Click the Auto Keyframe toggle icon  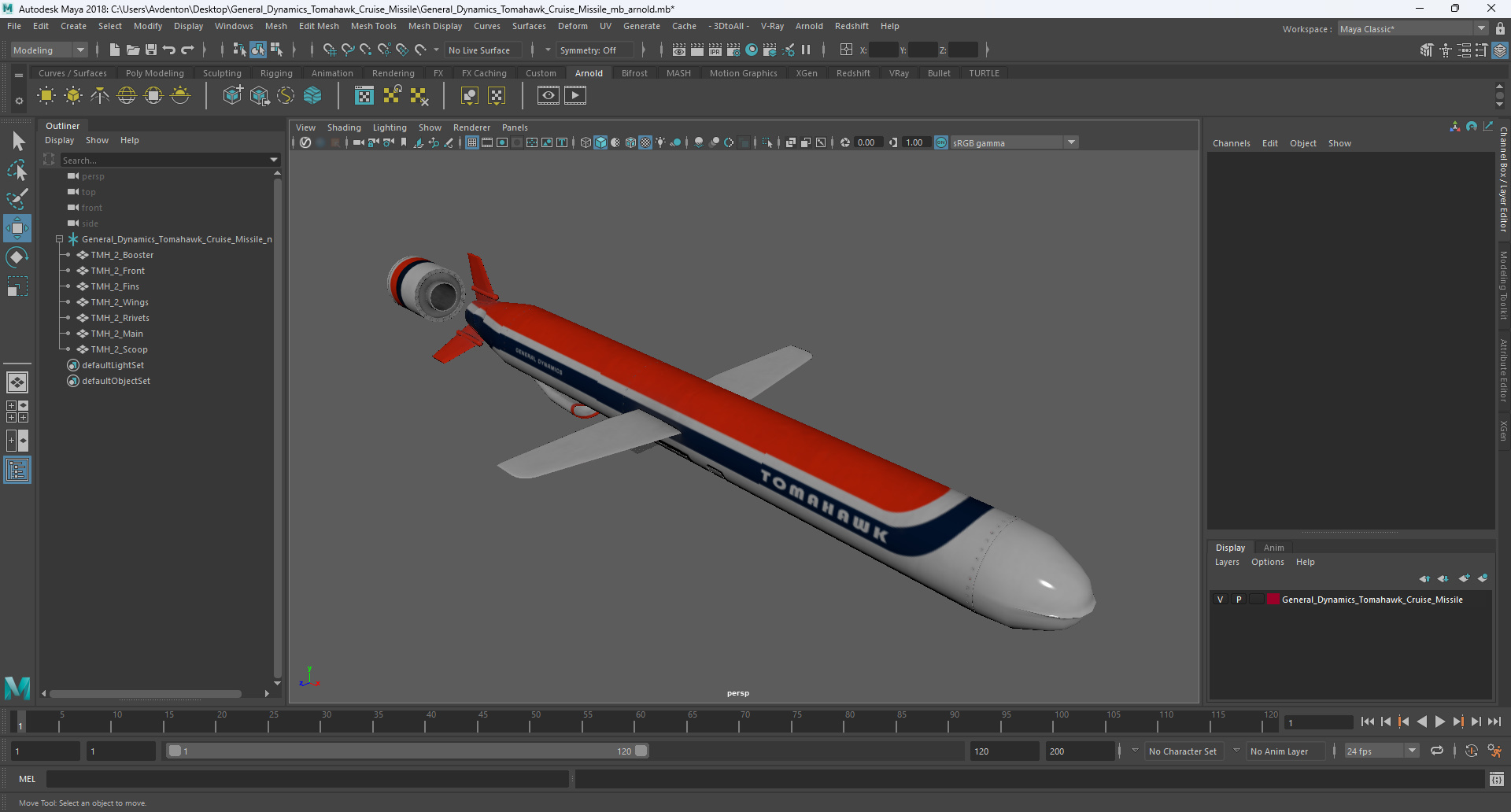pyautogui.click(x=1471, y=751)
